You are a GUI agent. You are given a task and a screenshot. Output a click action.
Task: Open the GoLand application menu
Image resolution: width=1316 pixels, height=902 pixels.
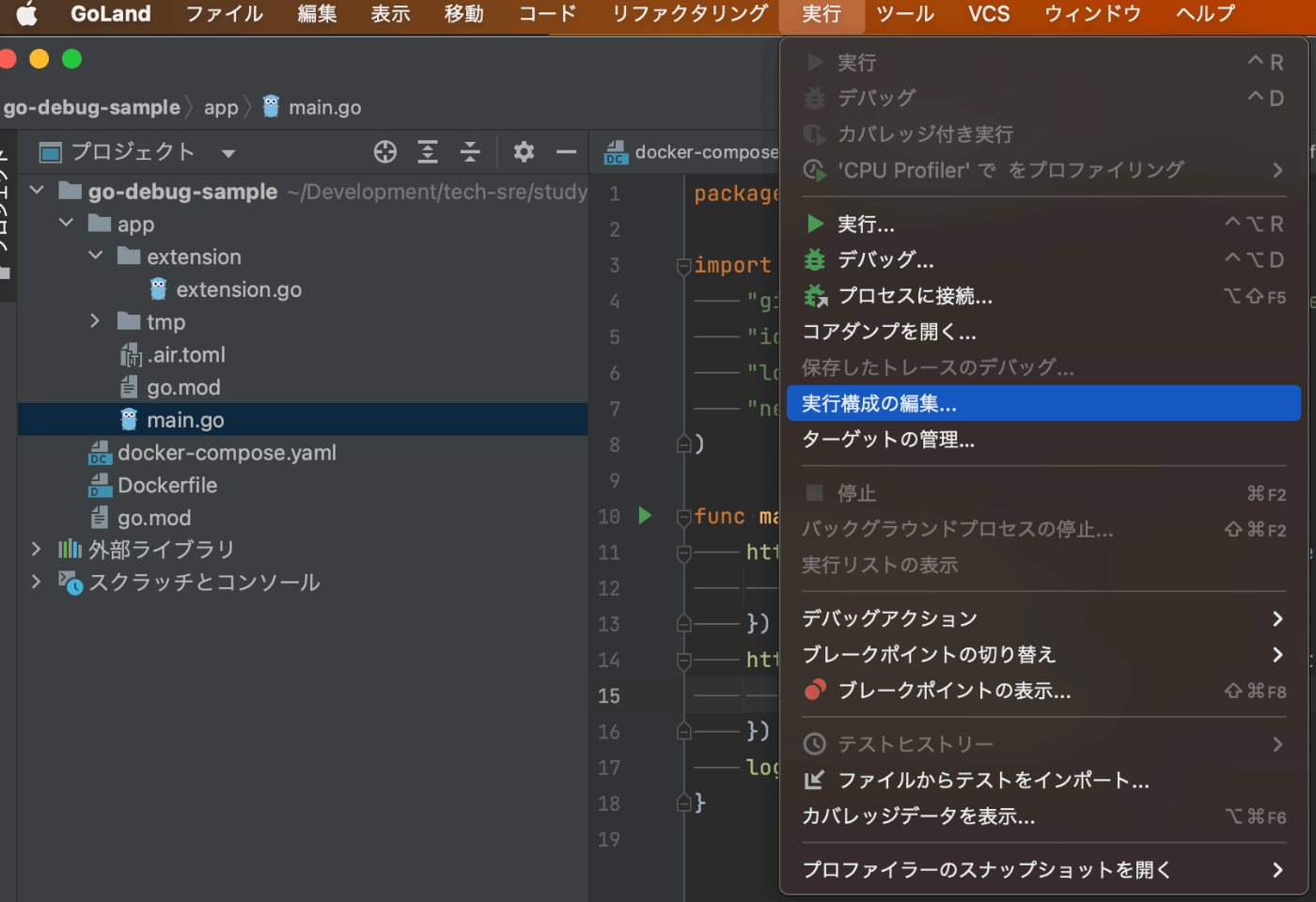pos(111,13)
